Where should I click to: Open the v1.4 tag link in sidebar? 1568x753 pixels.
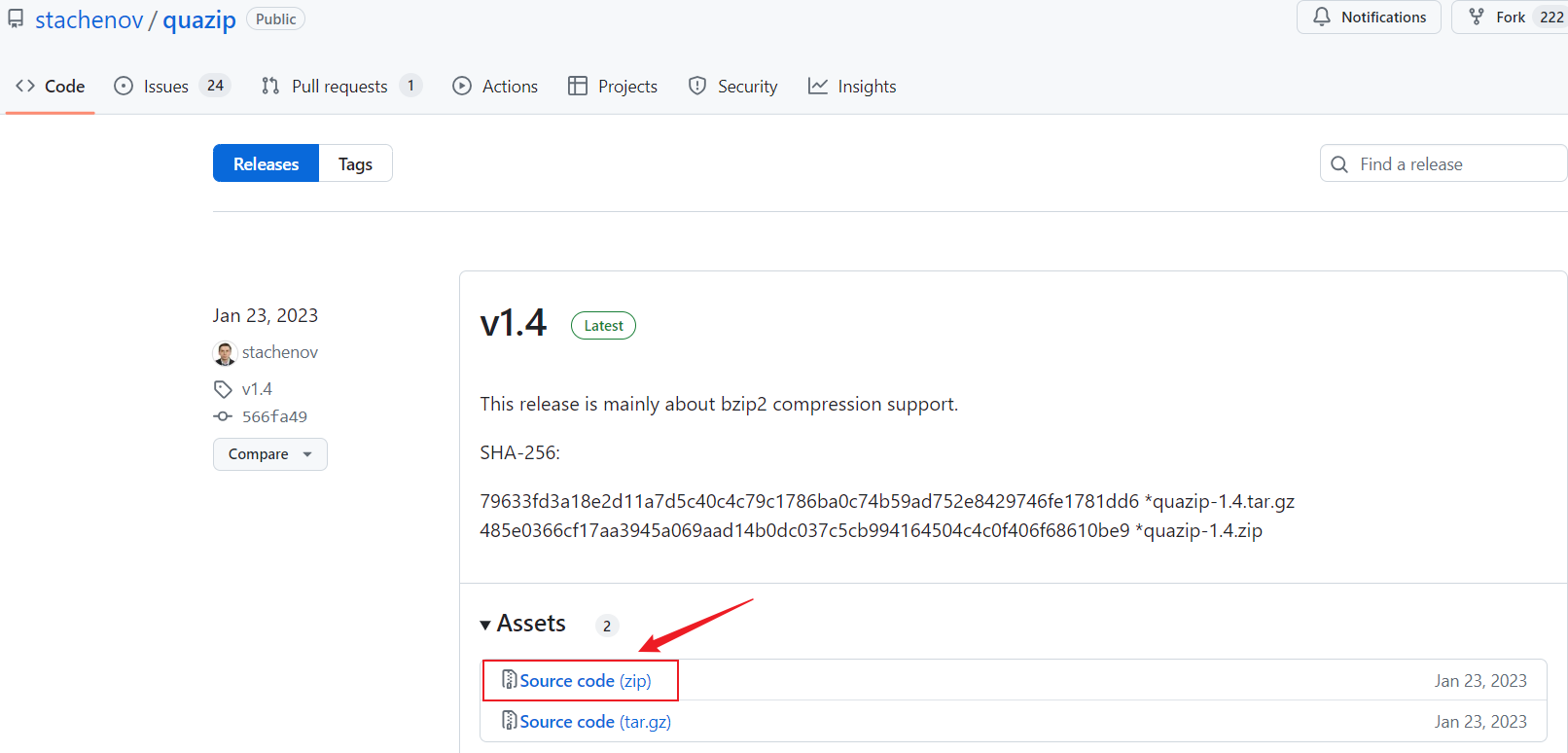[257, 389]
